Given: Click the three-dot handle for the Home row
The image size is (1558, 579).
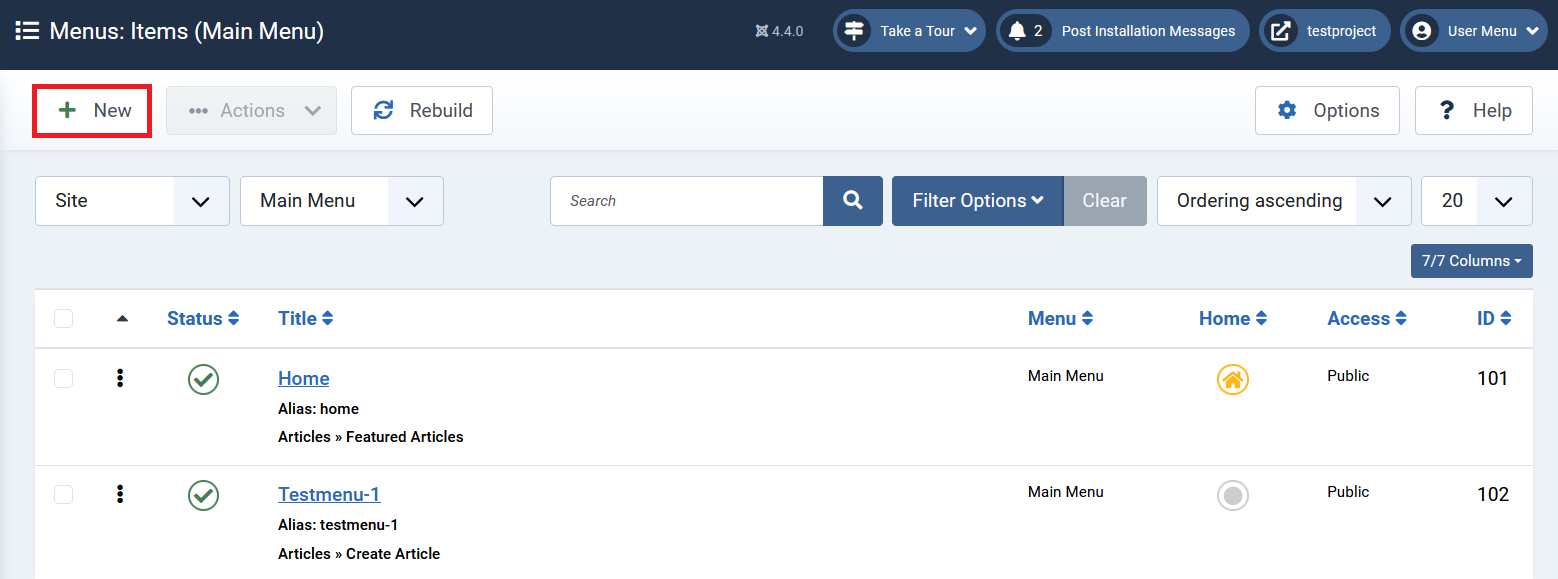Looking at the screenshot, I should pos(120,378).
